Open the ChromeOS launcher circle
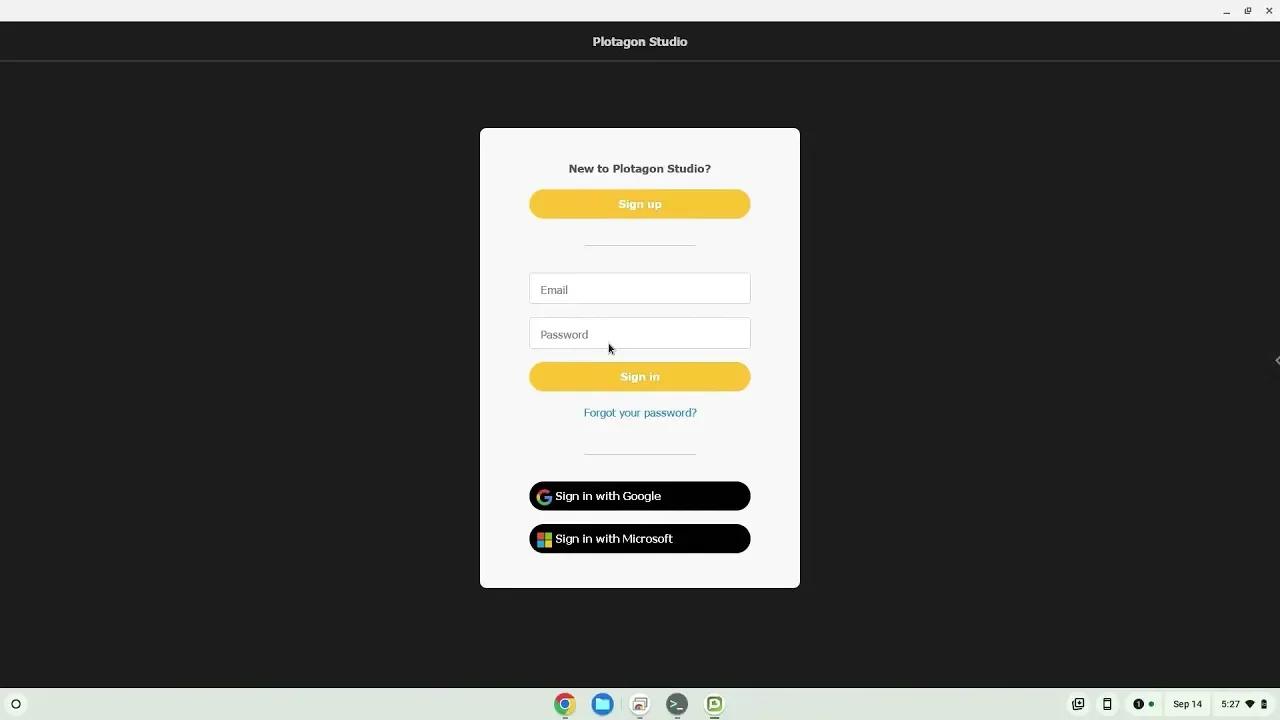 point(16,704)
